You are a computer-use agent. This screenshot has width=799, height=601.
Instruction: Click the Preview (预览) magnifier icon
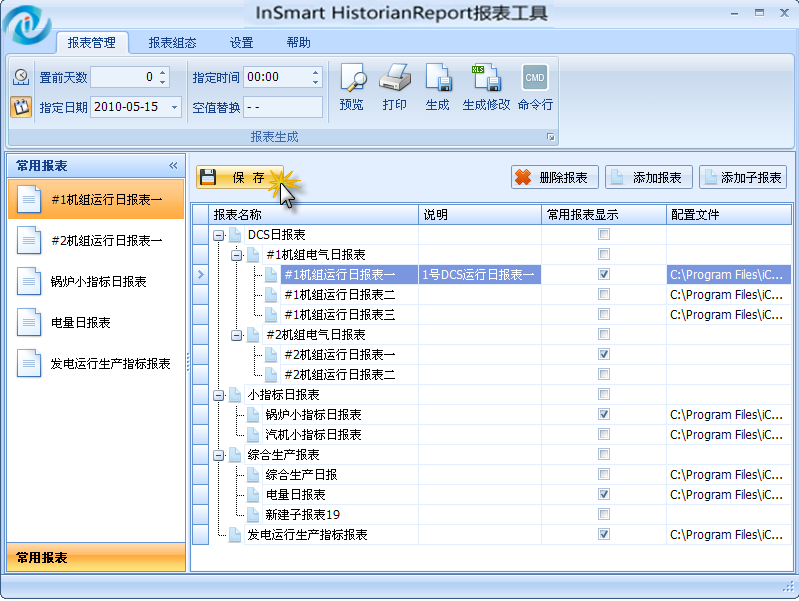point(352,78)
